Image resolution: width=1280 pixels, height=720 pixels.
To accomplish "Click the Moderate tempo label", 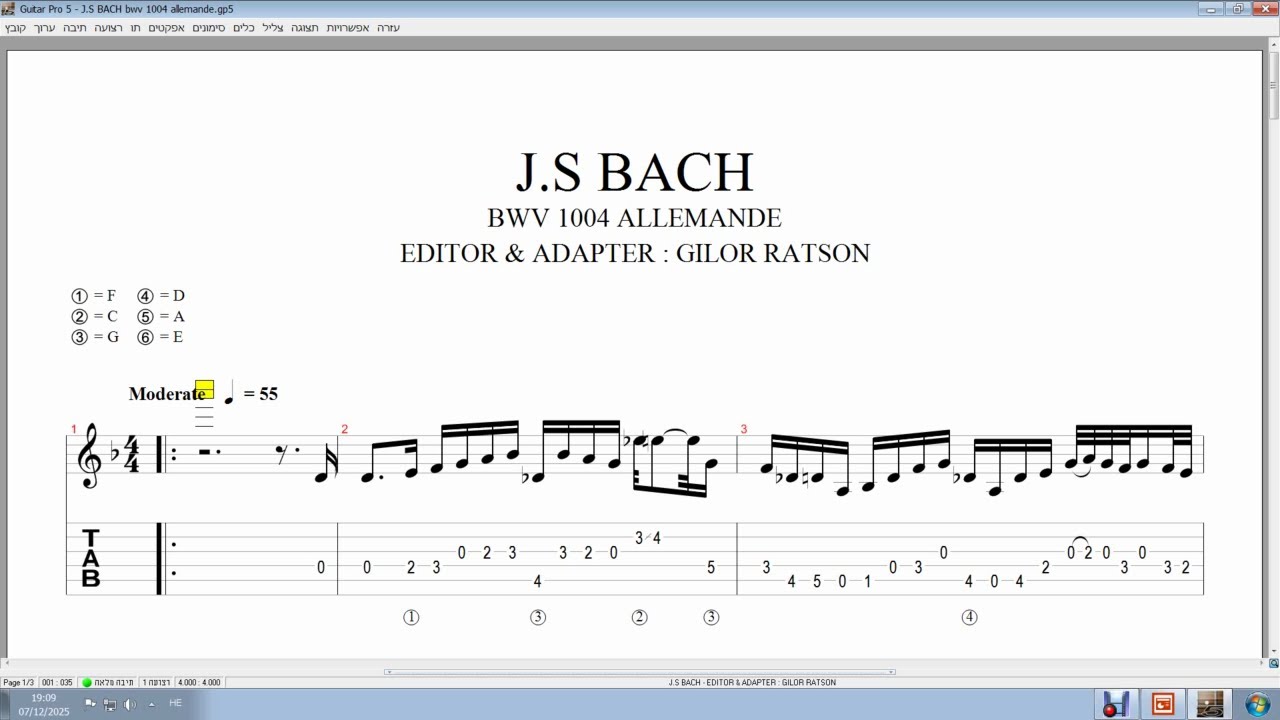I will pyautogui.click(x=167, y=394).
